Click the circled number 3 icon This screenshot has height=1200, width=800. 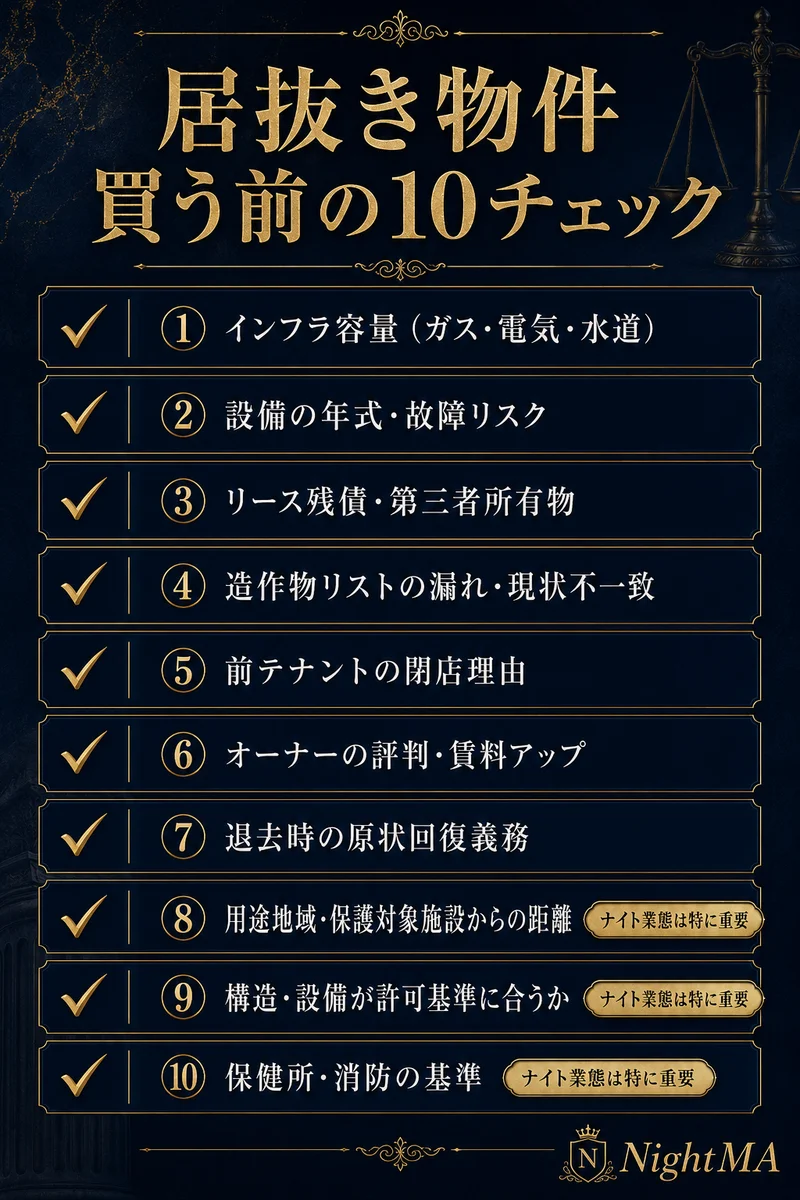(183, 500)
